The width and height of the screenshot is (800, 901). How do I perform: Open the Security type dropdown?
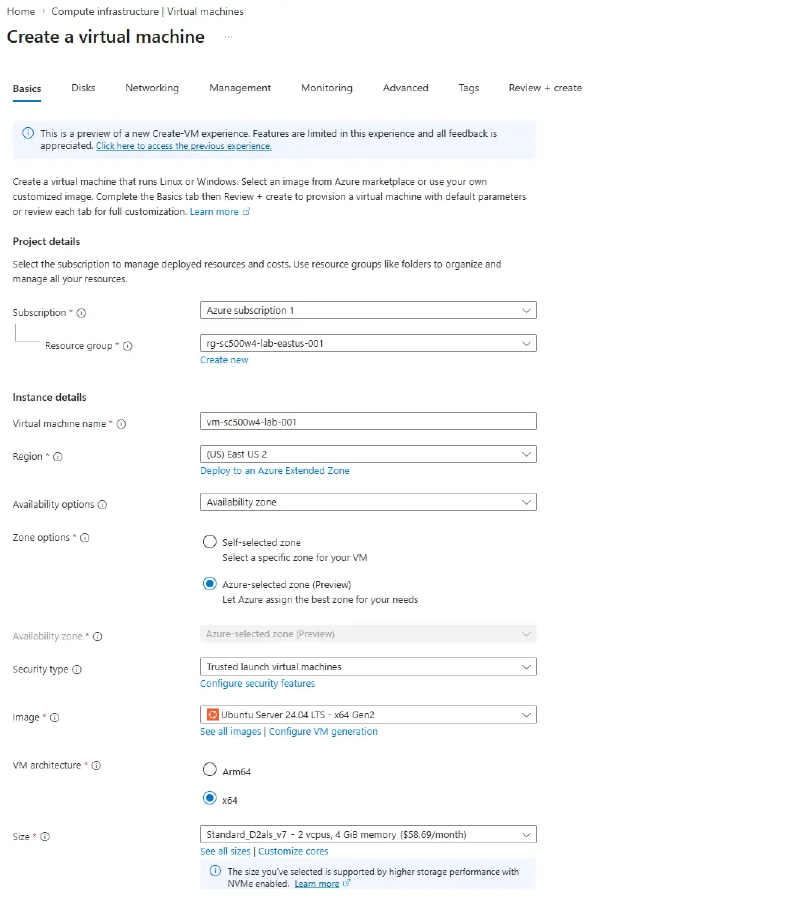(x=368, y=667)
